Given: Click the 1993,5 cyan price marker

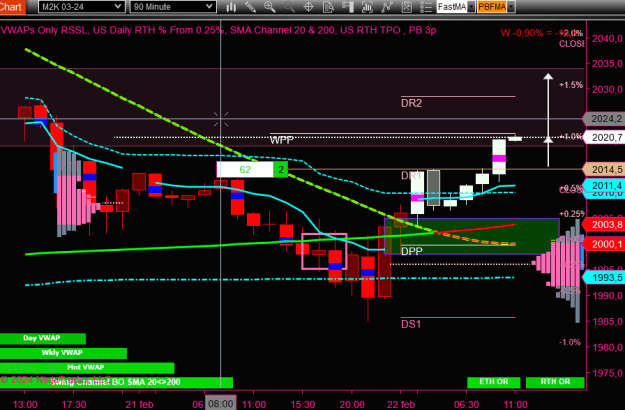Looking at the screenshot, I should [604, 277].
